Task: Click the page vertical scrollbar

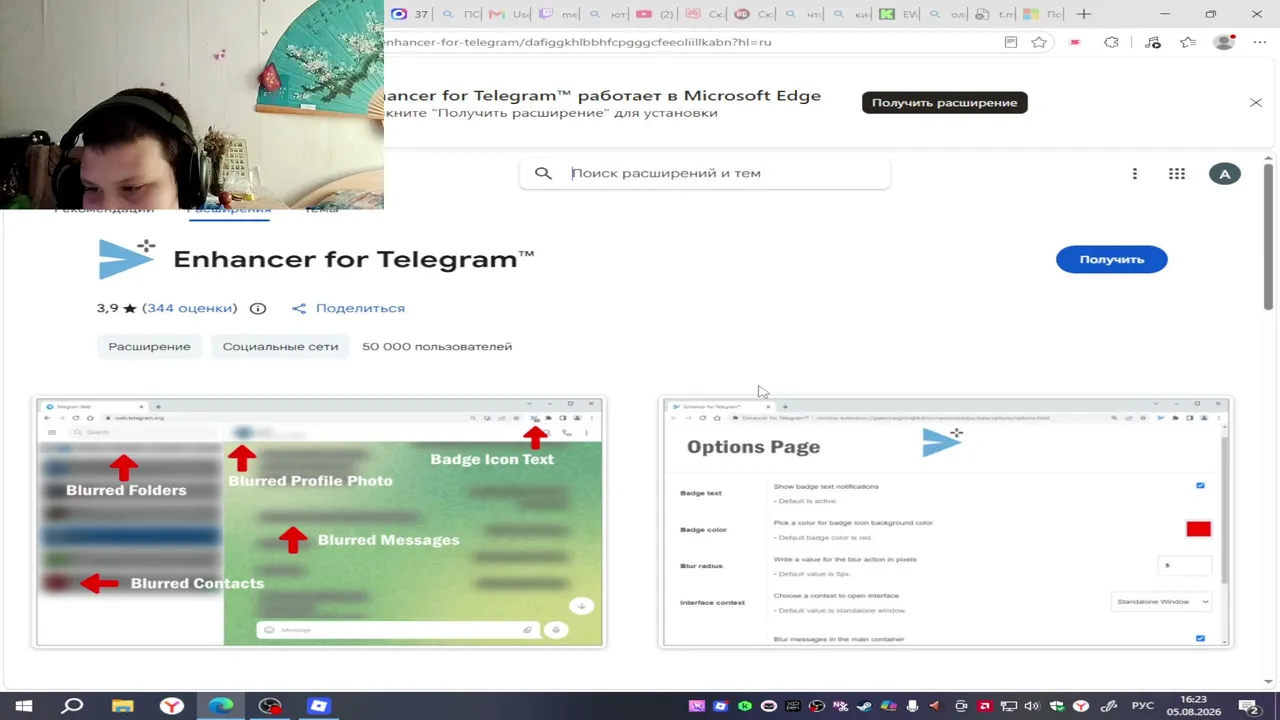Action: coord(1269,236)
